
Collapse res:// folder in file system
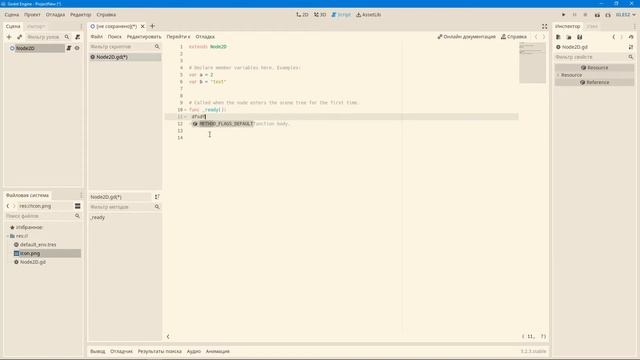[7, 236]
